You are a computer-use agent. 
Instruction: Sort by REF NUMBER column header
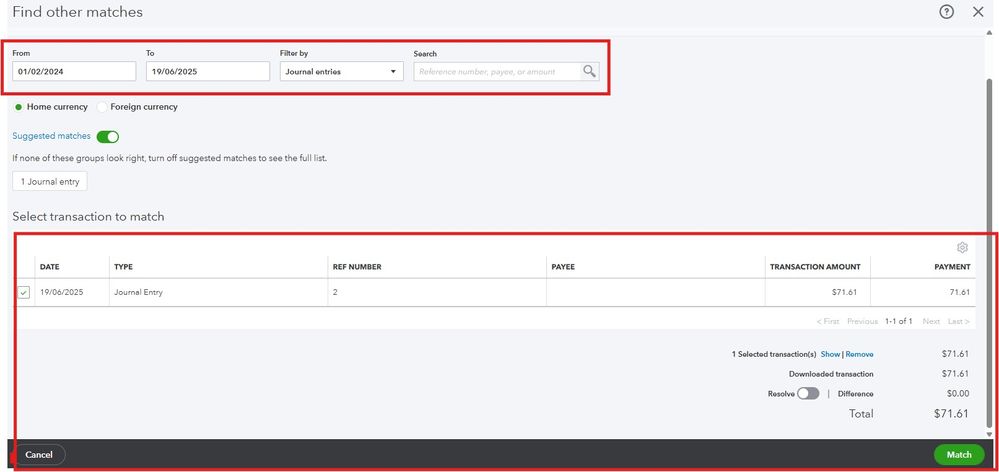pyautogui.click(x=357, y=267)
